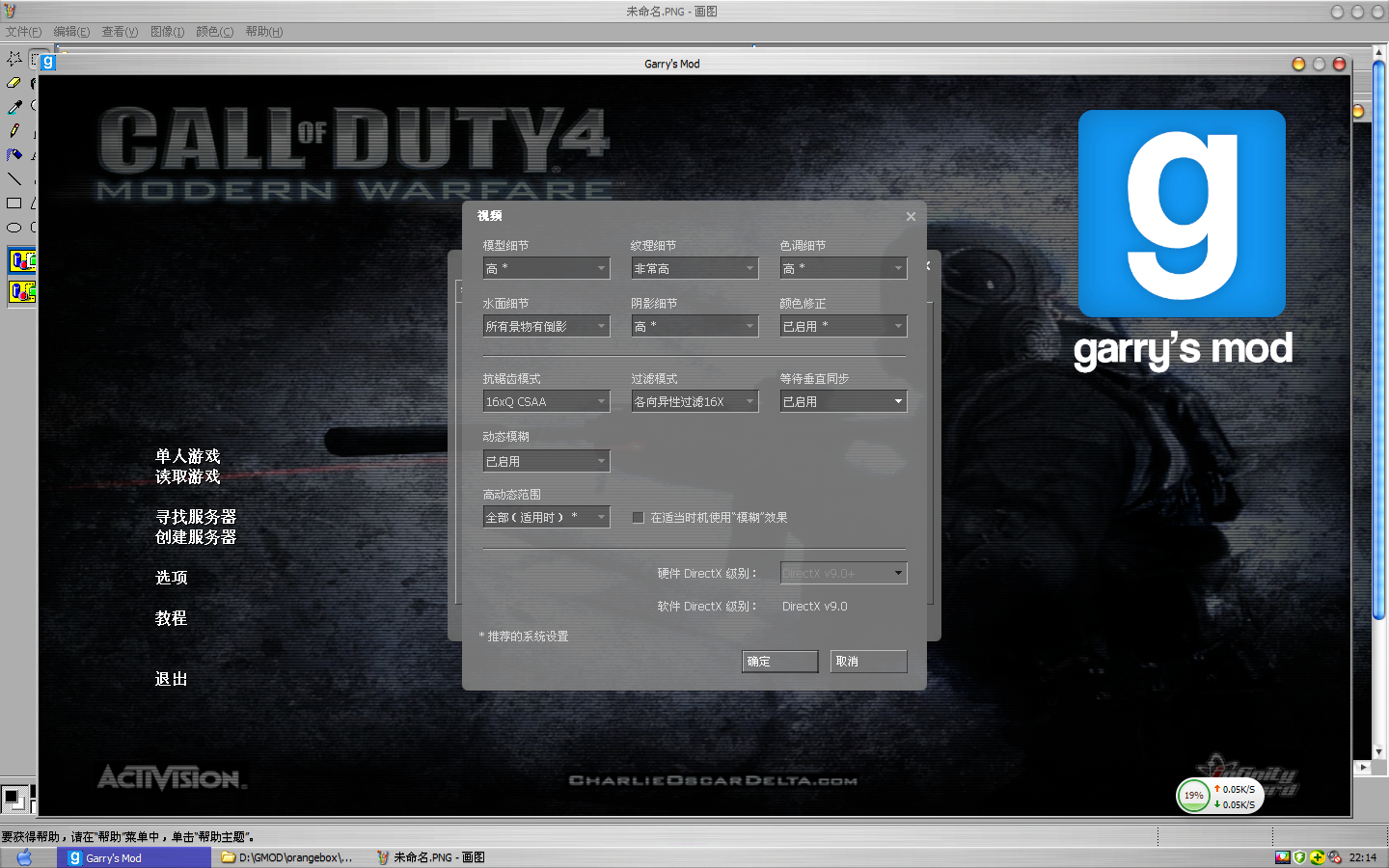Switch to Garry's Mod taskbar button

[134, 857]
